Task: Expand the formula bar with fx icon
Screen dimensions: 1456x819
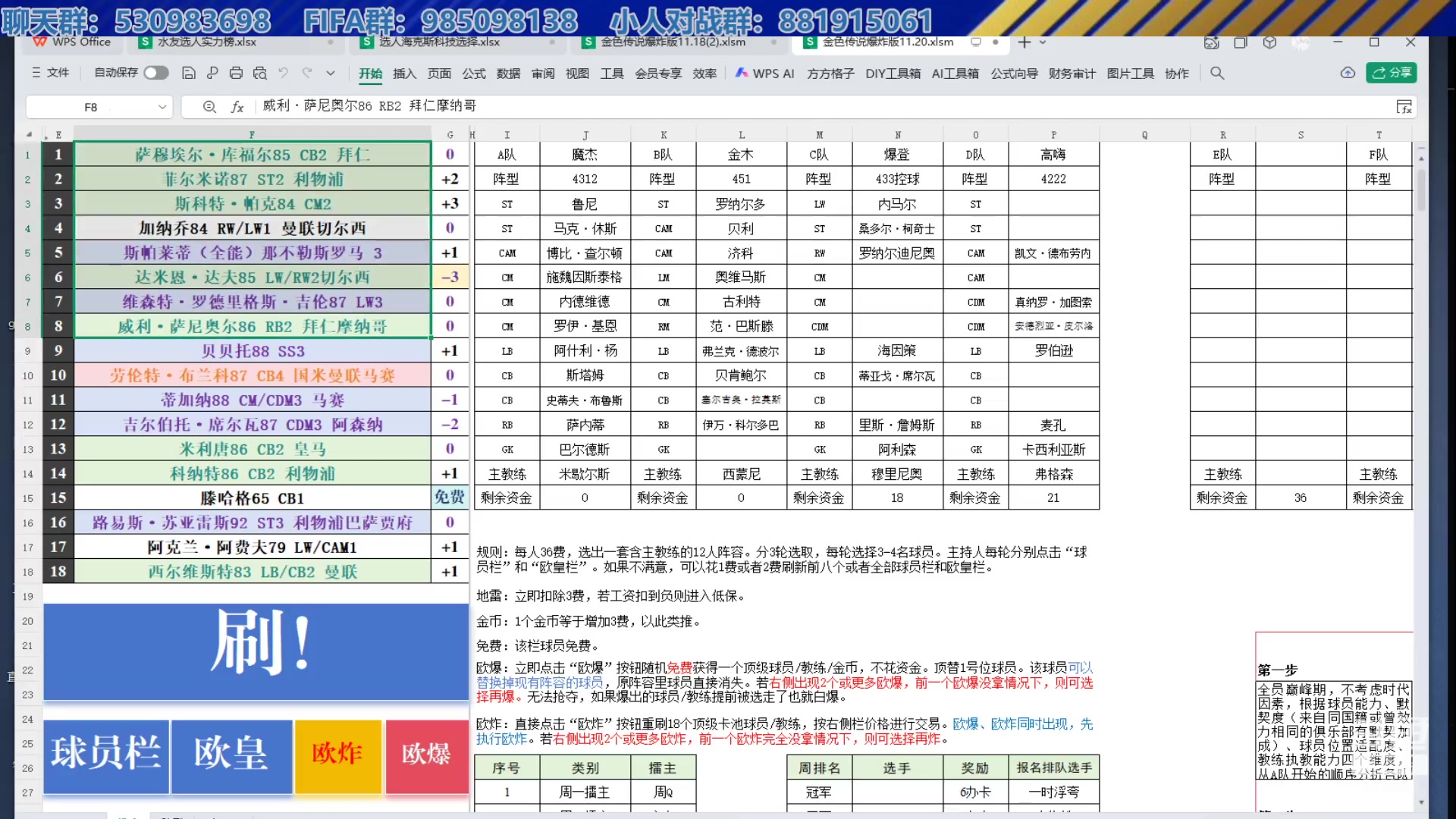Action: [x=1404, y=106]
